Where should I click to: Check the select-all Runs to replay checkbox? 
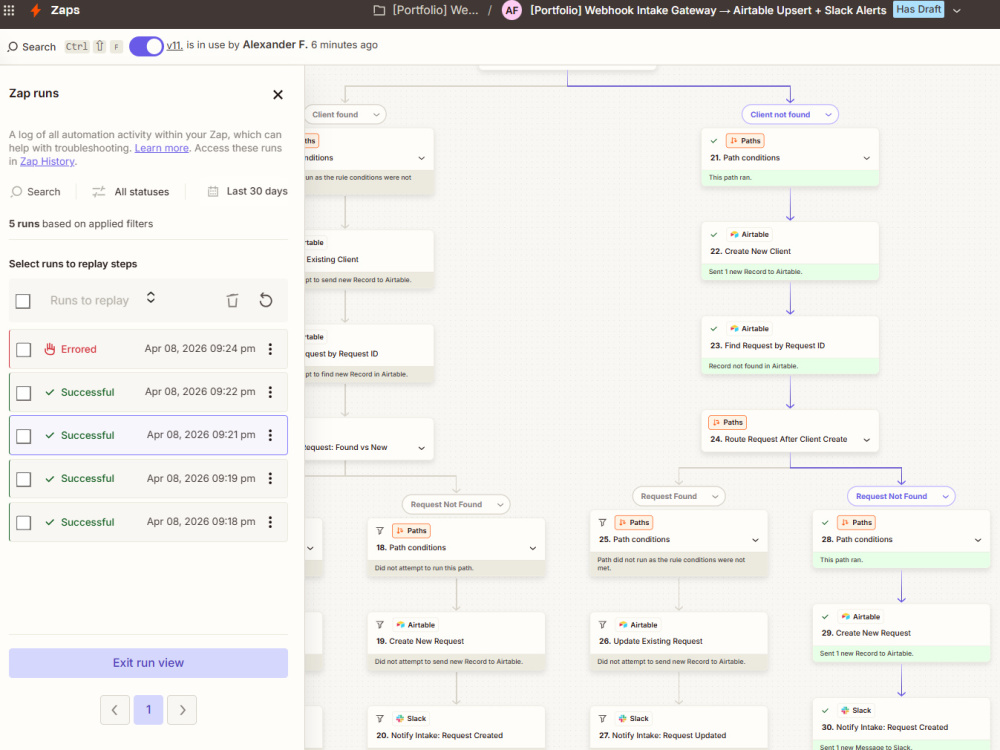[23, 301]
